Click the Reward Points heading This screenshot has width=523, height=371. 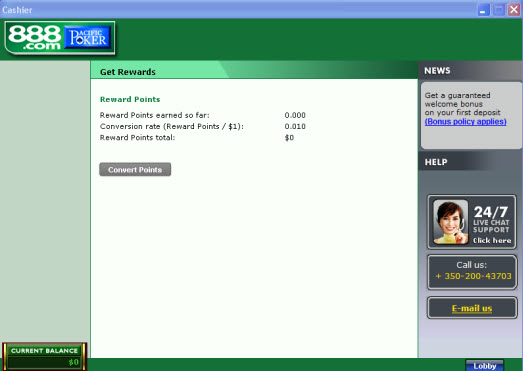point(130,99)
